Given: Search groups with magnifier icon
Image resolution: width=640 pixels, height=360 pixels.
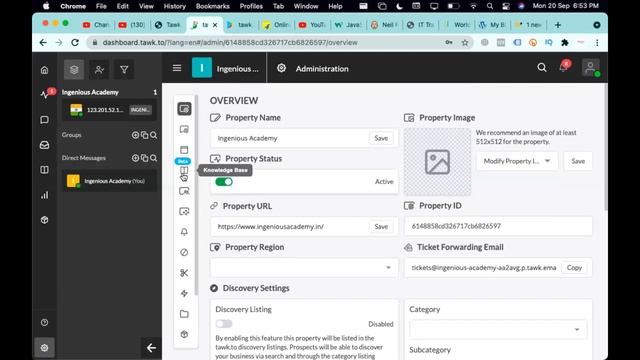Looking at the screenshot, I should click(153, 135).
